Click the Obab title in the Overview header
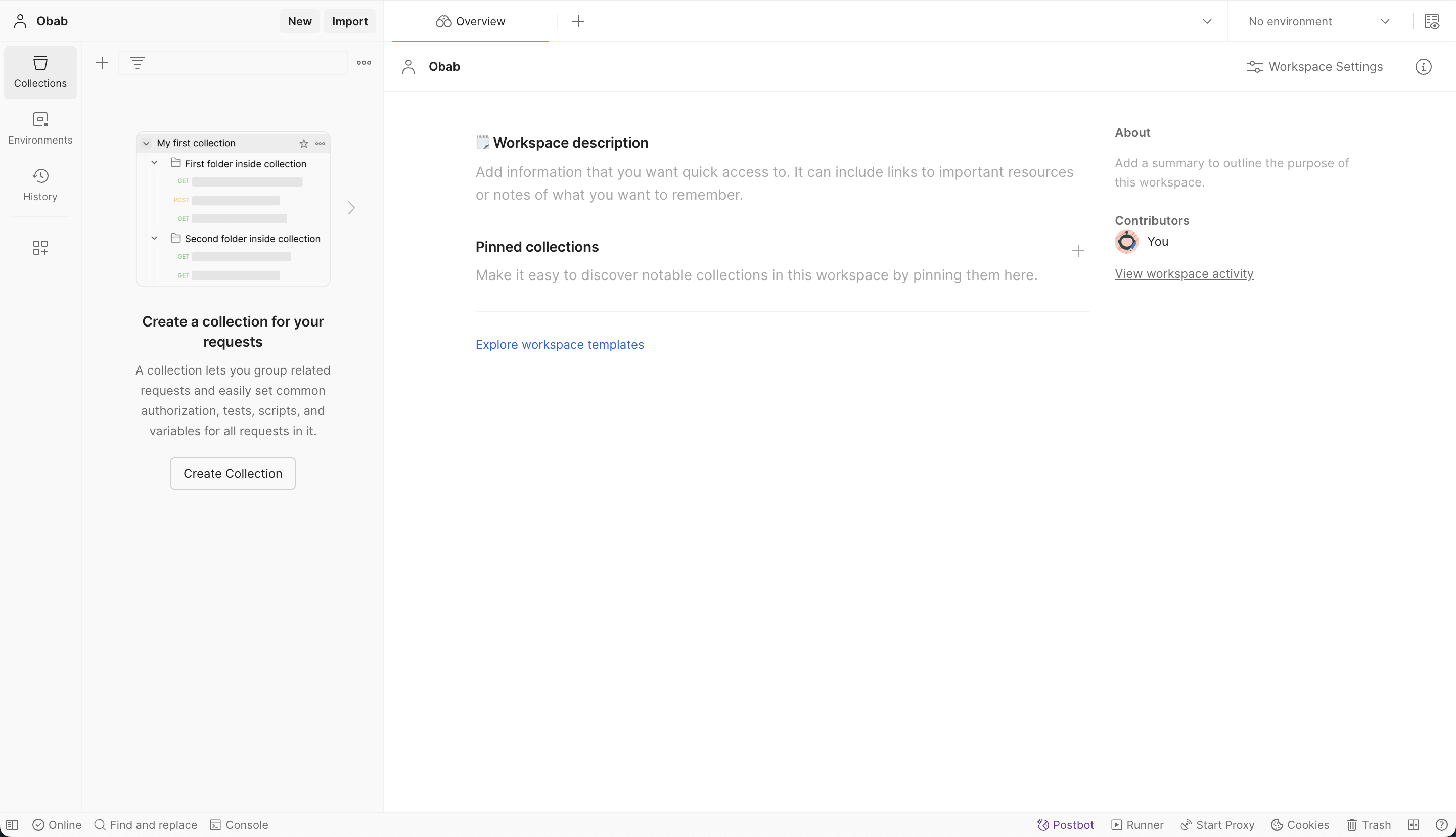 (x=444, y=67)
